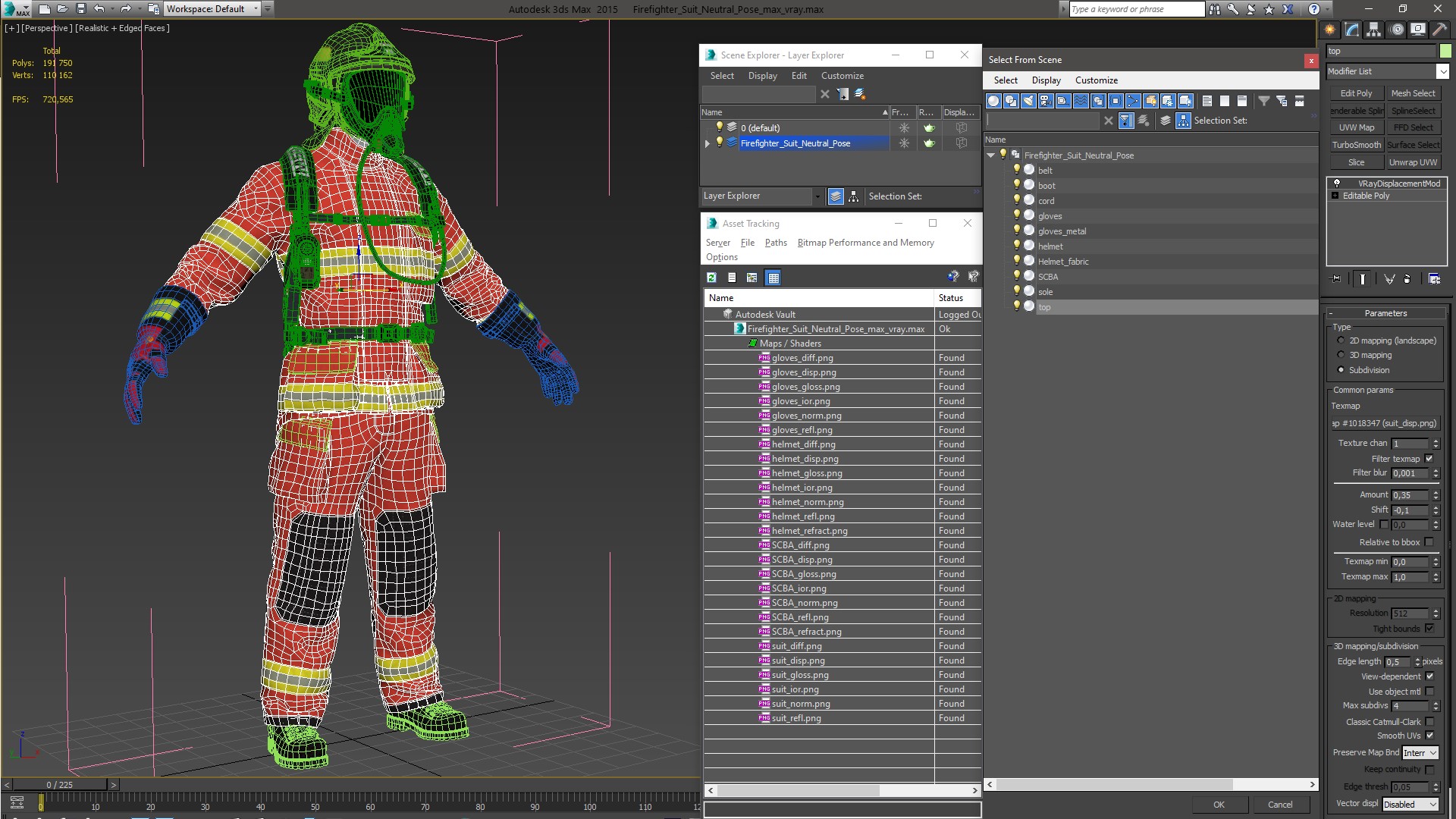Image resolution: width=1456 pixels, height=819 pixels.
Task: Click the green object color swatch
Action: click(1445, 52)
